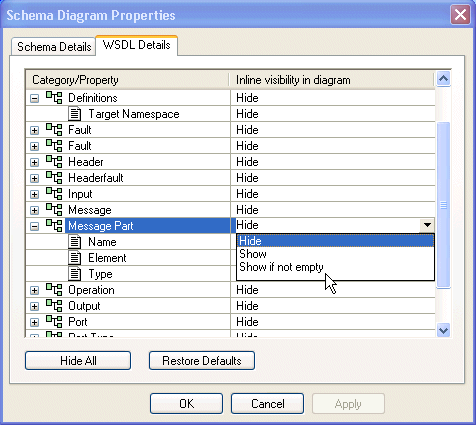Click the Input category tree icon
The image size is (476, 425).
tap(54, 194)
